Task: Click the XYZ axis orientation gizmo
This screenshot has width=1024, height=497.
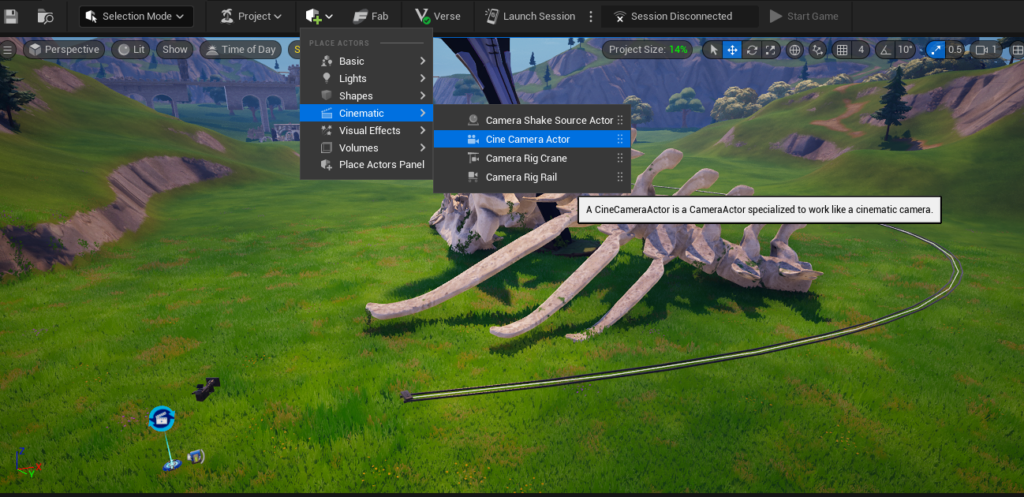Action: pyautogui.click(x=26, y=462)
